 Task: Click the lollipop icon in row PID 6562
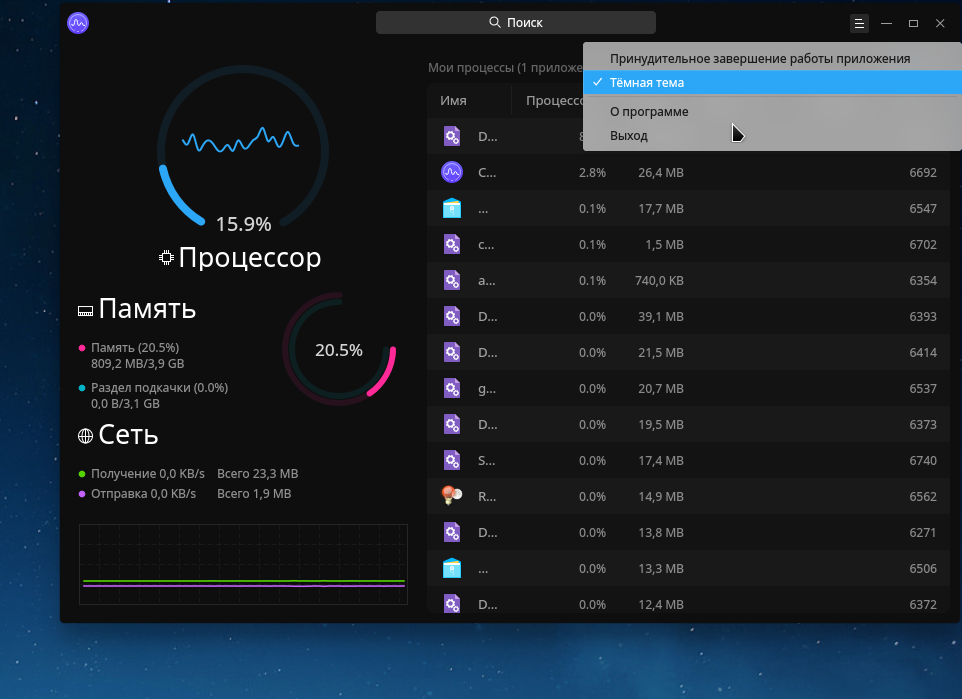point(452,496)
